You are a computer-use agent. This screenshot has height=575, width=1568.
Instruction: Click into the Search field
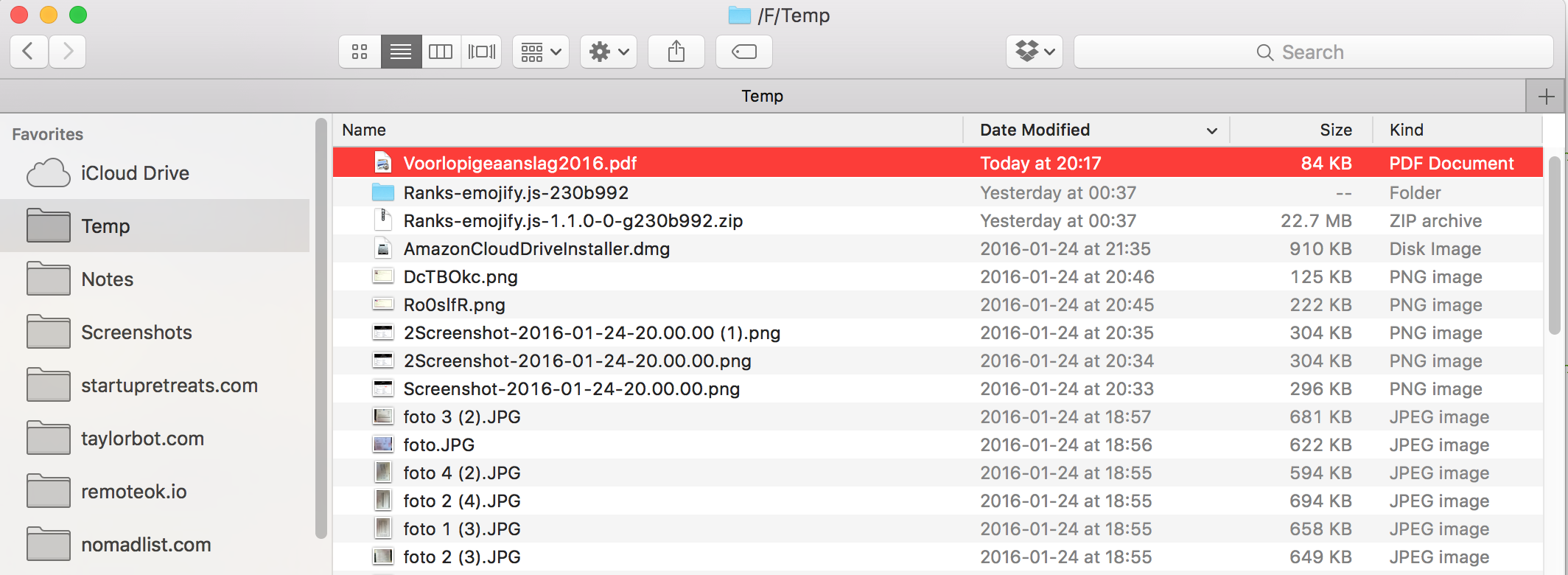tap(1313, 52)
